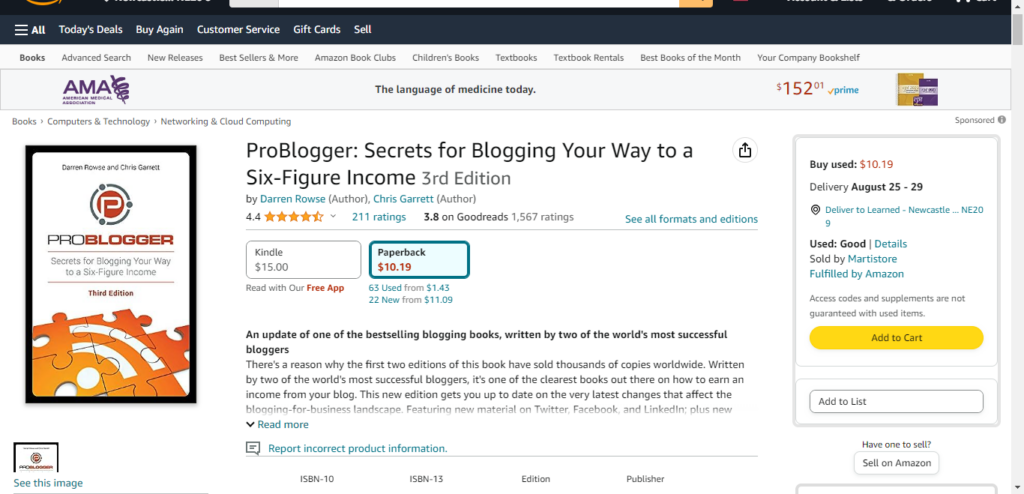Click the delivery location pin icon
This screenshot has height=494, width=1024.
[x=815, y=210]
